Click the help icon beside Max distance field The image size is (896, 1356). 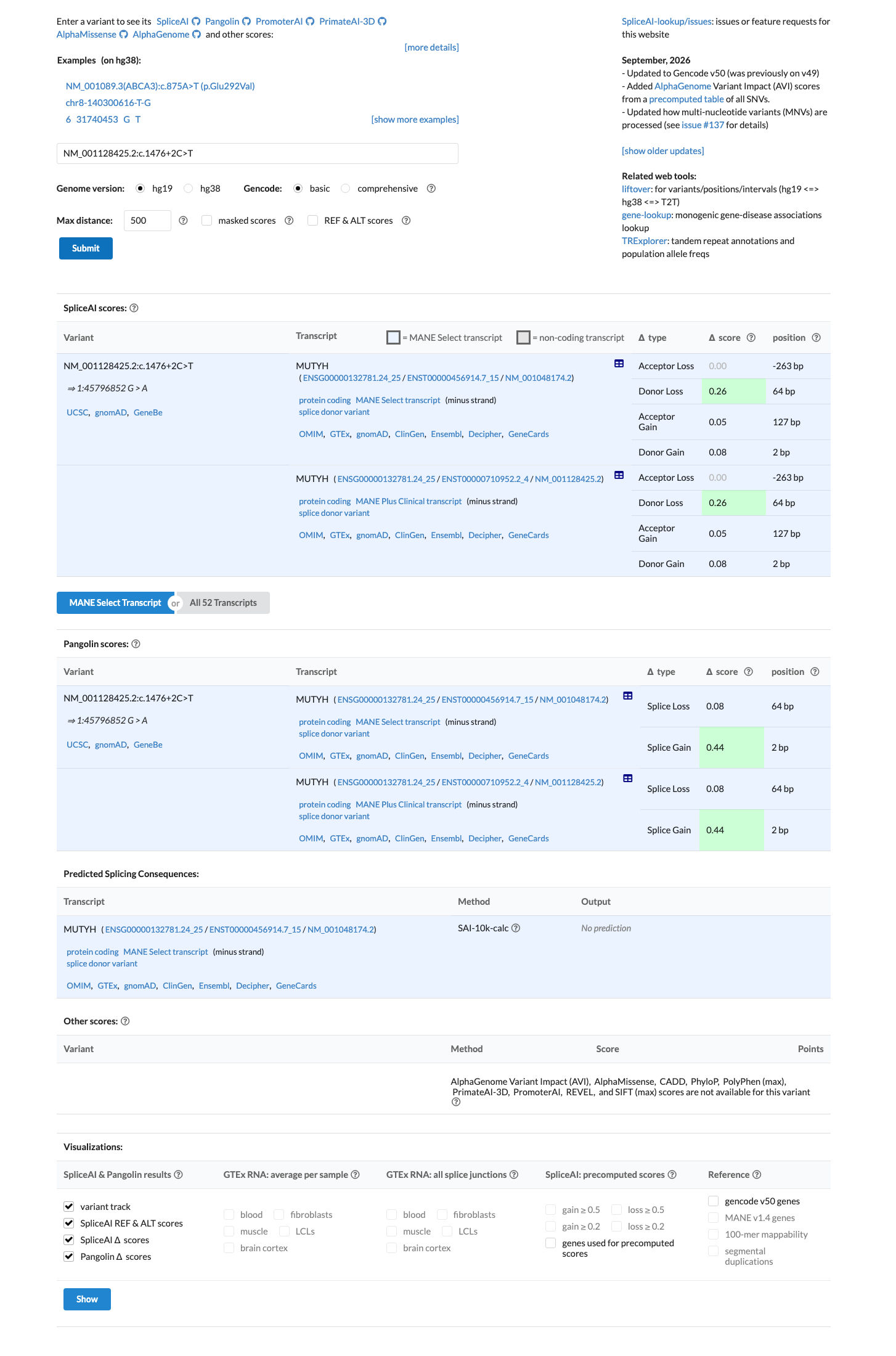coord(183,221)
